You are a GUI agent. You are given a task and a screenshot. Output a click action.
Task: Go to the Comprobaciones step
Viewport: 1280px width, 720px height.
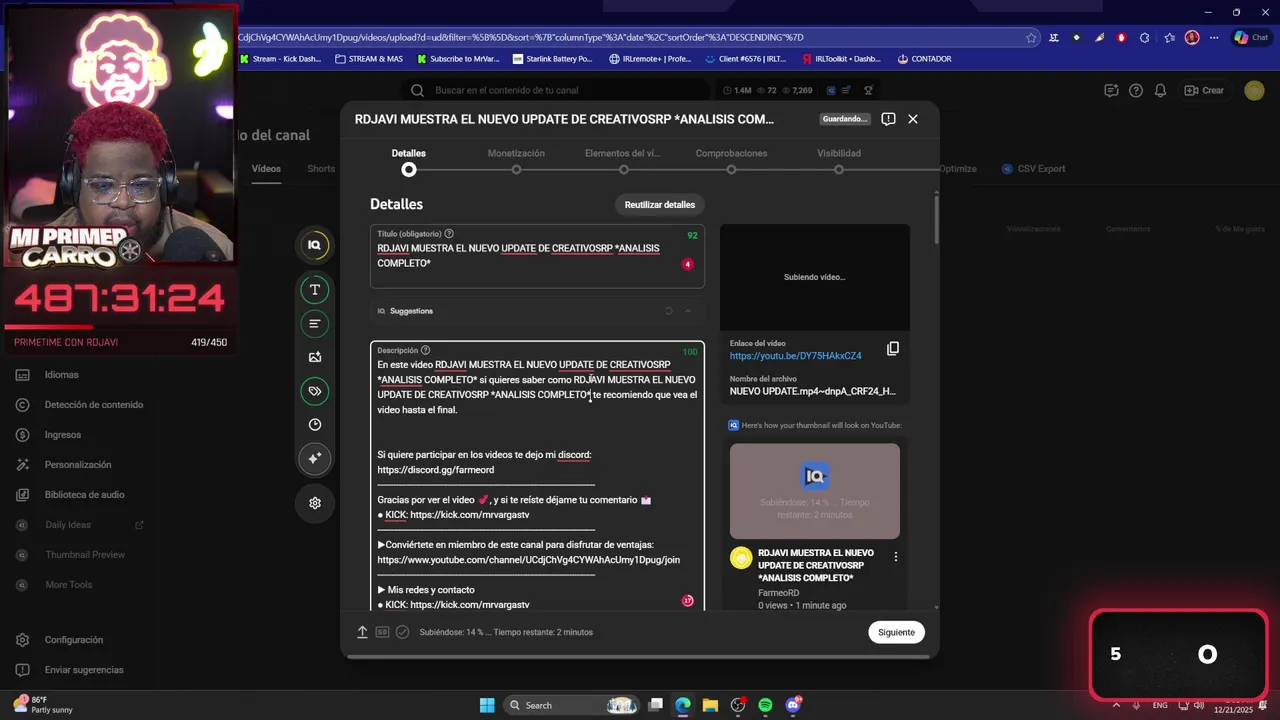pos(731,160)
